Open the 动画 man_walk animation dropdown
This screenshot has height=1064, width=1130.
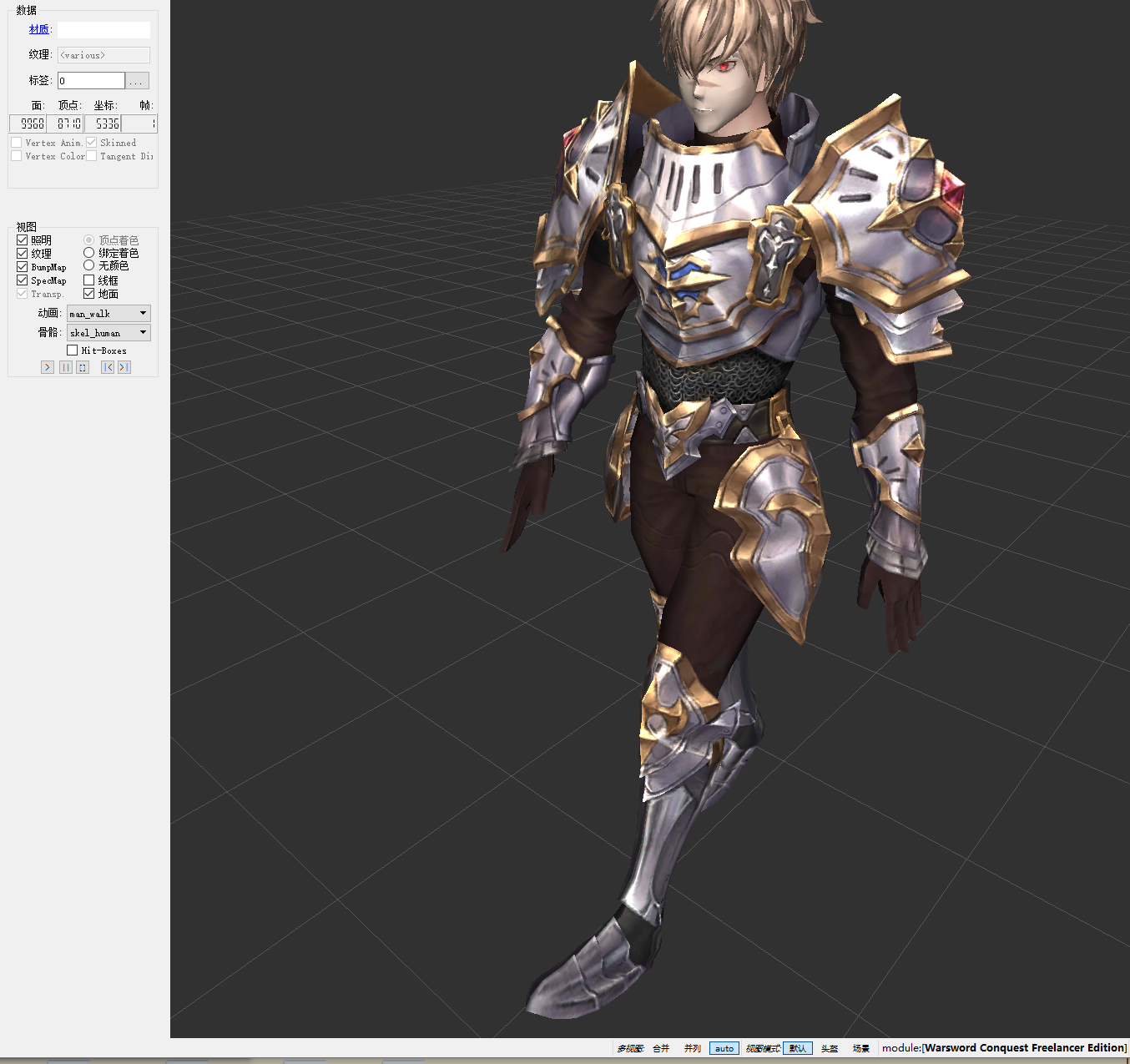108,314
